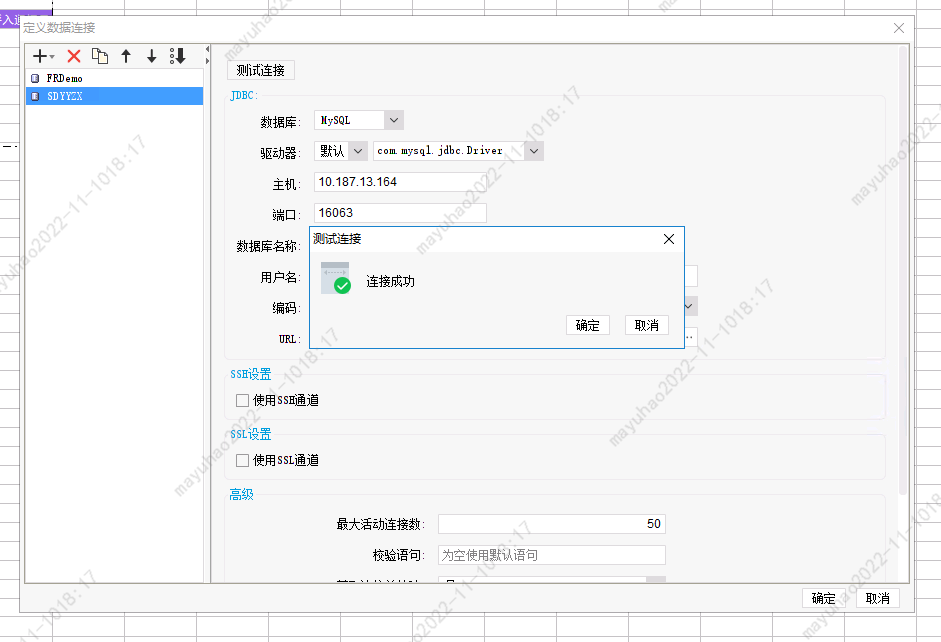This screenshot has width=941, height=642.
Task: Delete the selected connection with the red X
Action: [74, 56]
